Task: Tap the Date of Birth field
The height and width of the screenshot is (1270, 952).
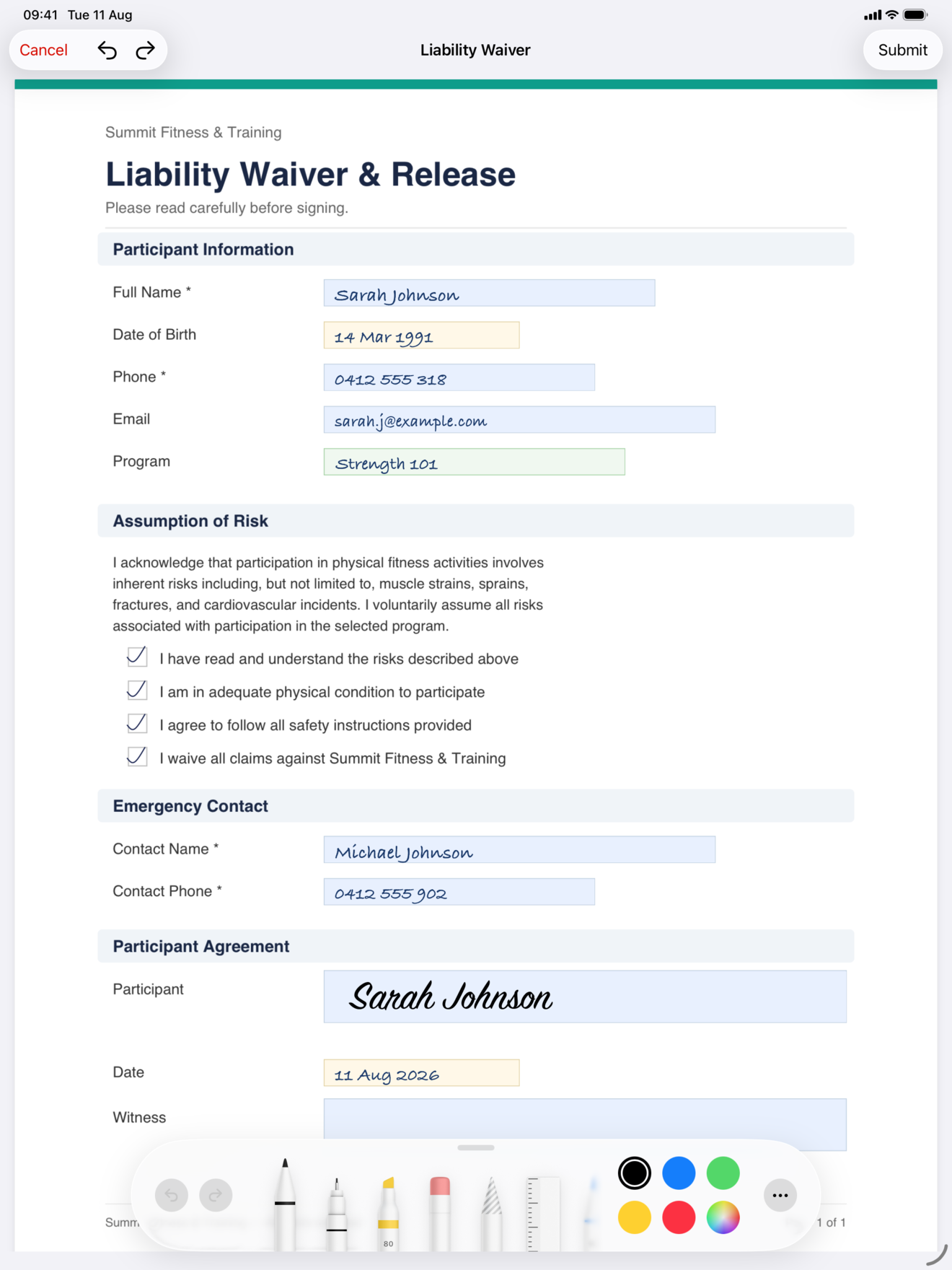Action: pos(421,336)
